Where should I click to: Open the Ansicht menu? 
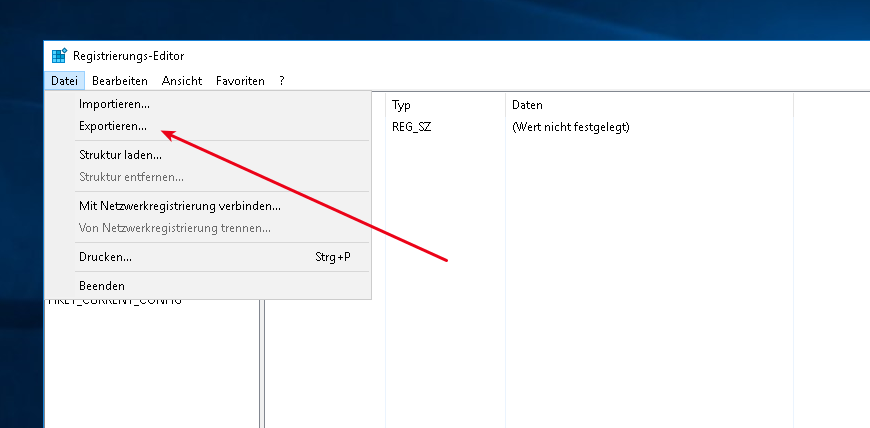(182, 81)
